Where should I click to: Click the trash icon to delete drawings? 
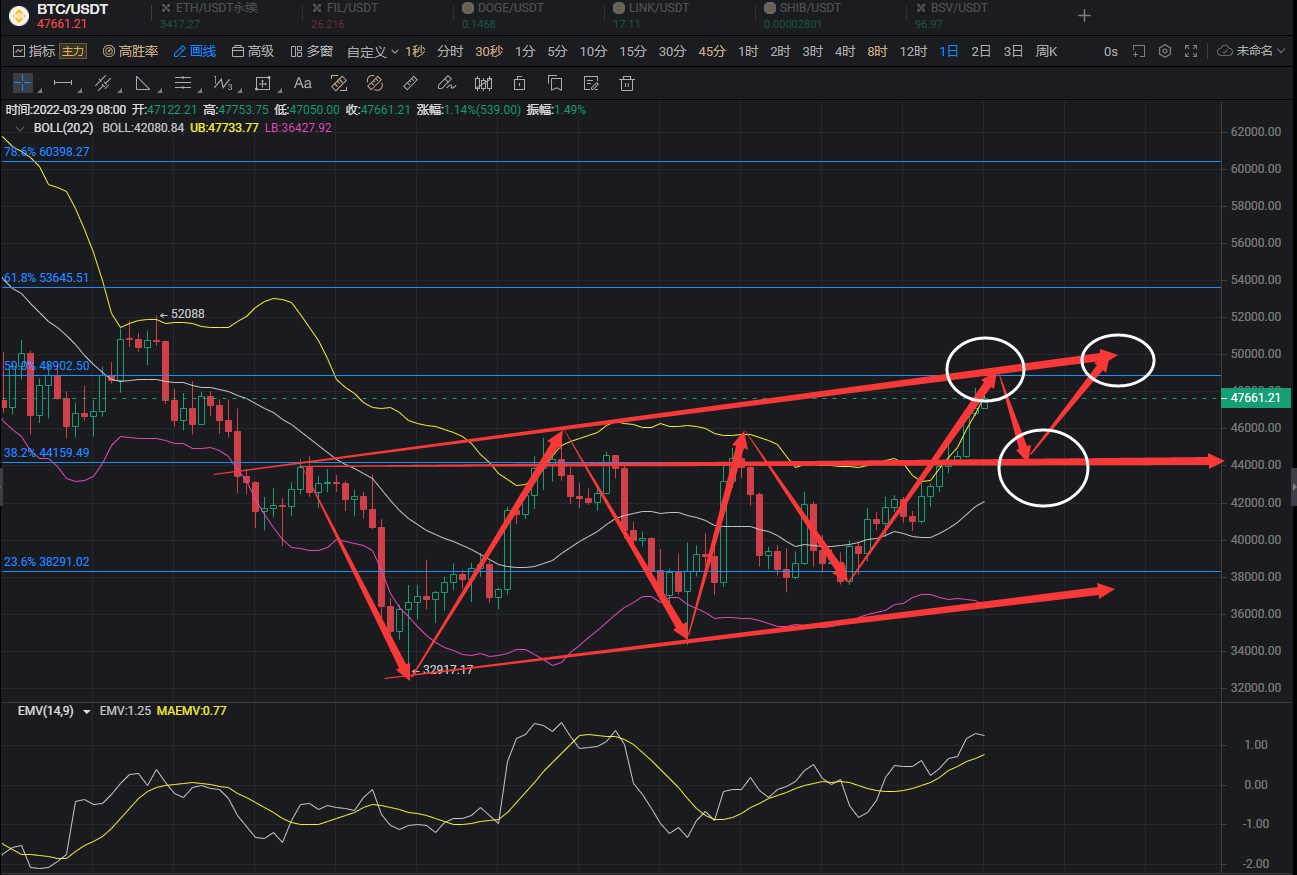(x=627, y=84)
